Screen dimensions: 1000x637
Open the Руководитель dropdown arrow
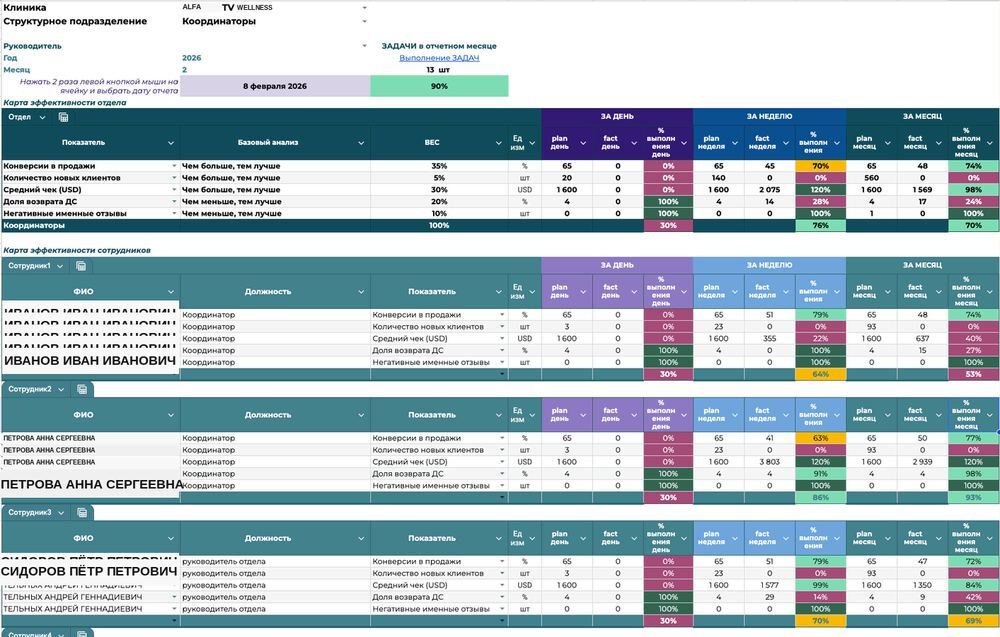364,46
